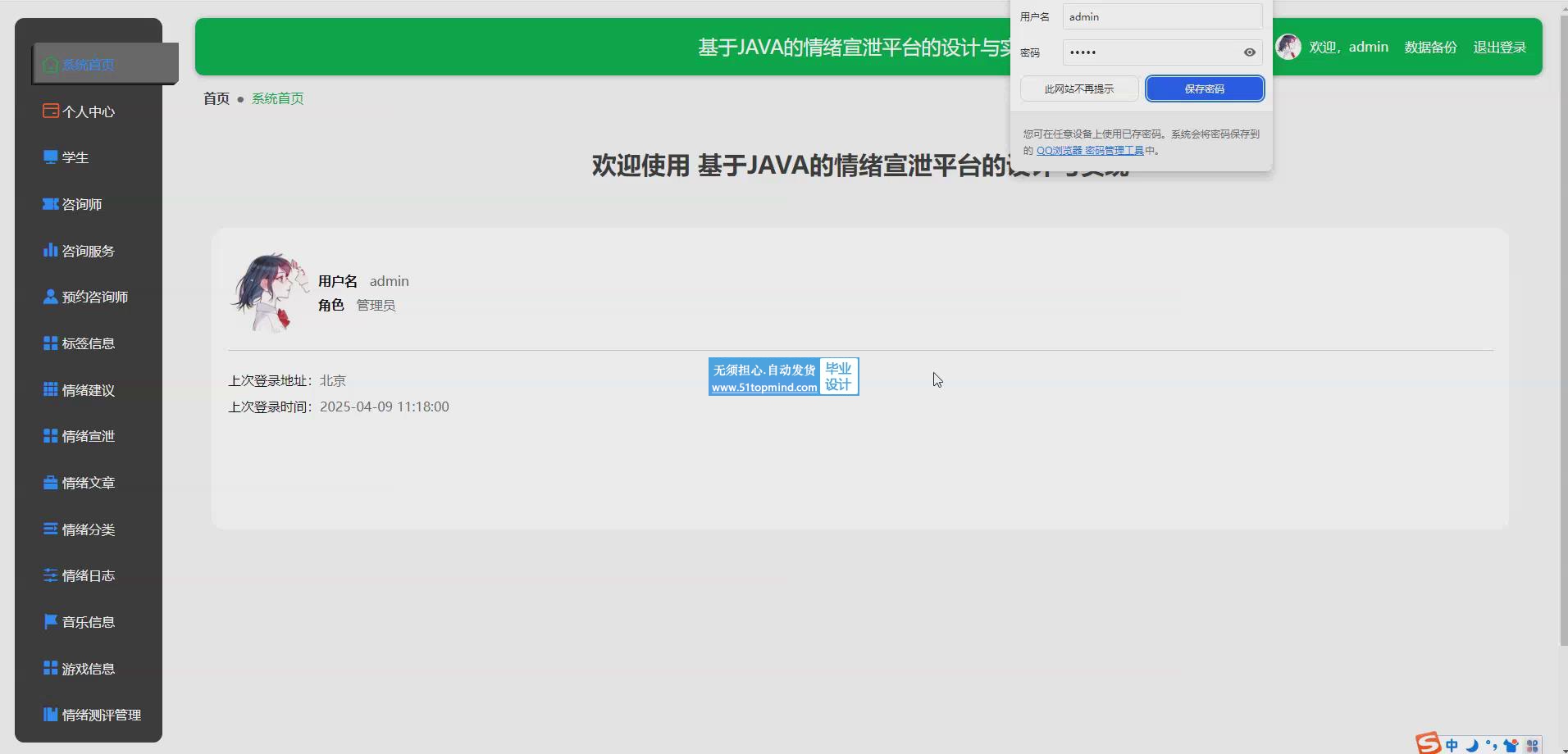
Task: Click the 音乐信息 flag icon
Action: click(x=50, y=622)
